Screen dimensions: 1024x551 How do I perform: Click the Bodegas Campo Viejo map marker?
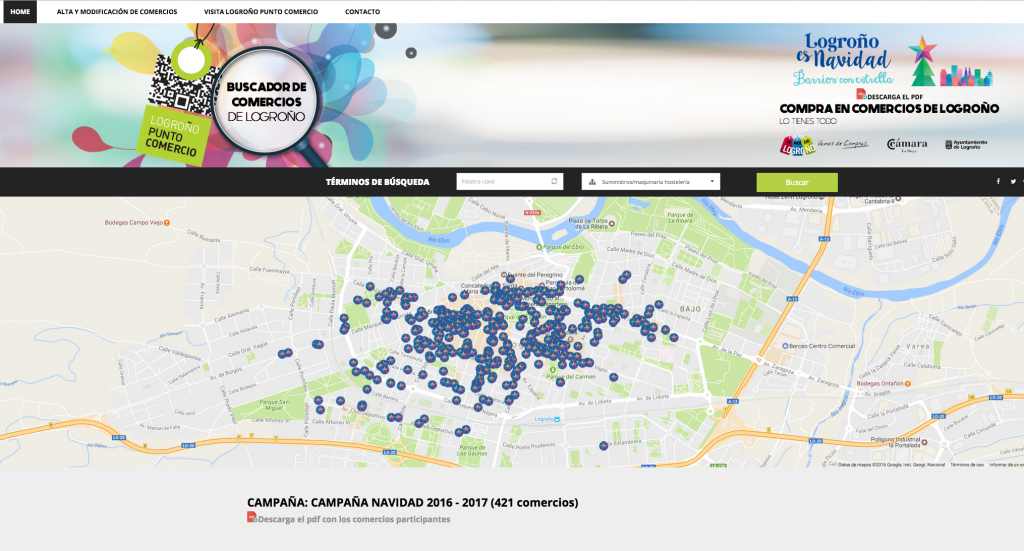click(x=166, y=222)
